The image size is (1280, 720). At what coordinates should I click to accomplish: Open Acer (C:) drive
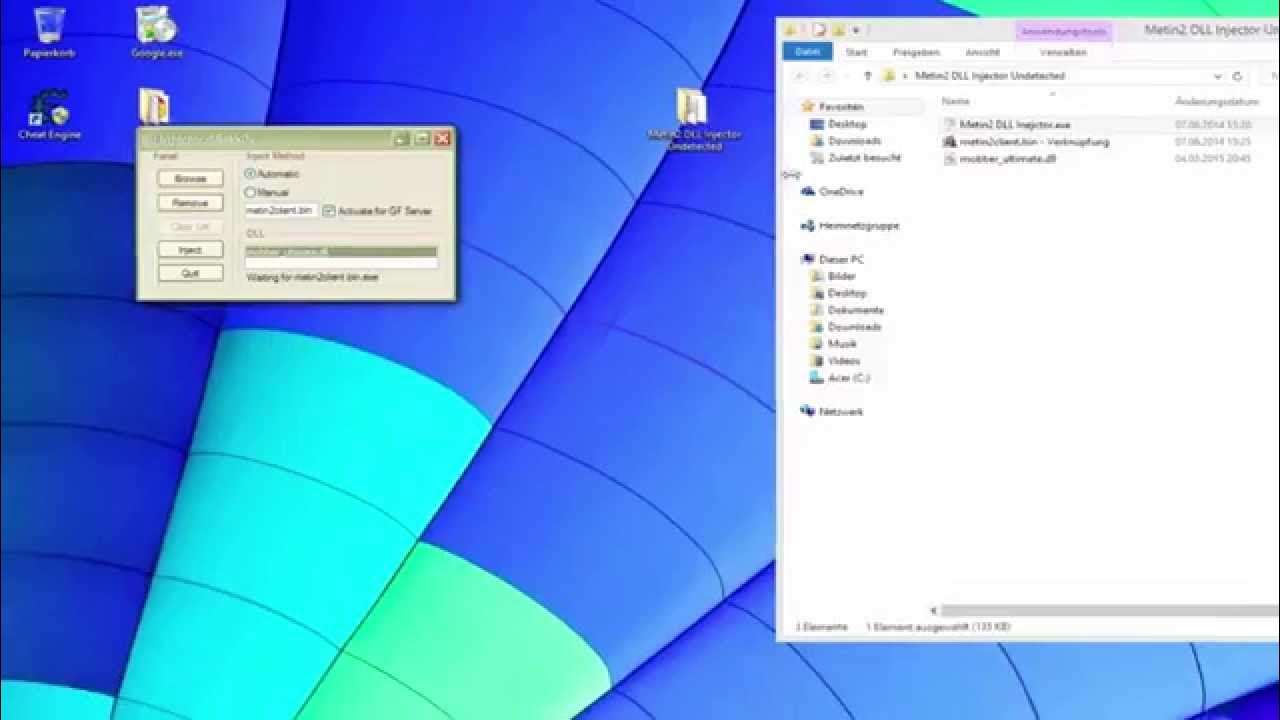[x=848, y=378]
